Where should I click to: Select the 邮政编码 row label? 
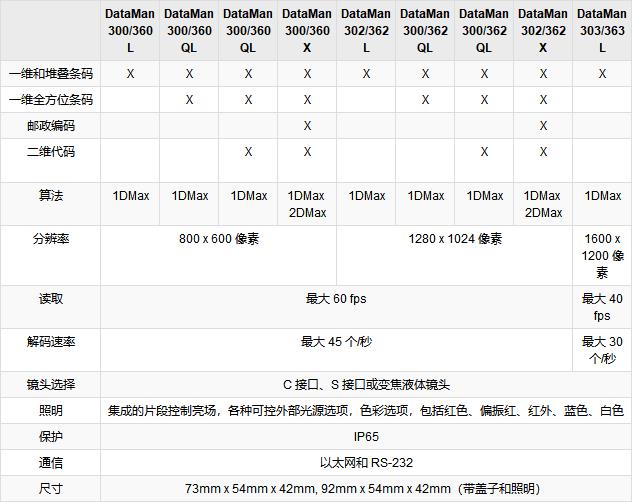tap(51, 126)
